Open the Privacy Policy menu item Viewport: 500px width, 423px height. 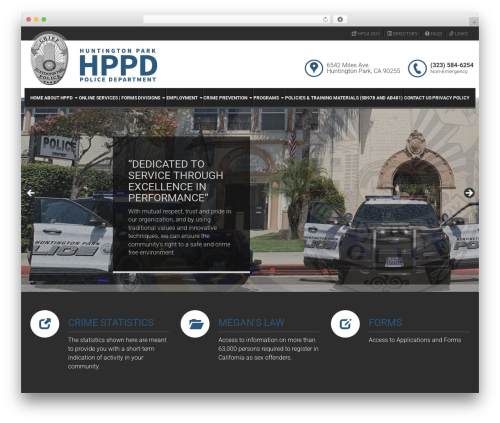click(451, 98)
